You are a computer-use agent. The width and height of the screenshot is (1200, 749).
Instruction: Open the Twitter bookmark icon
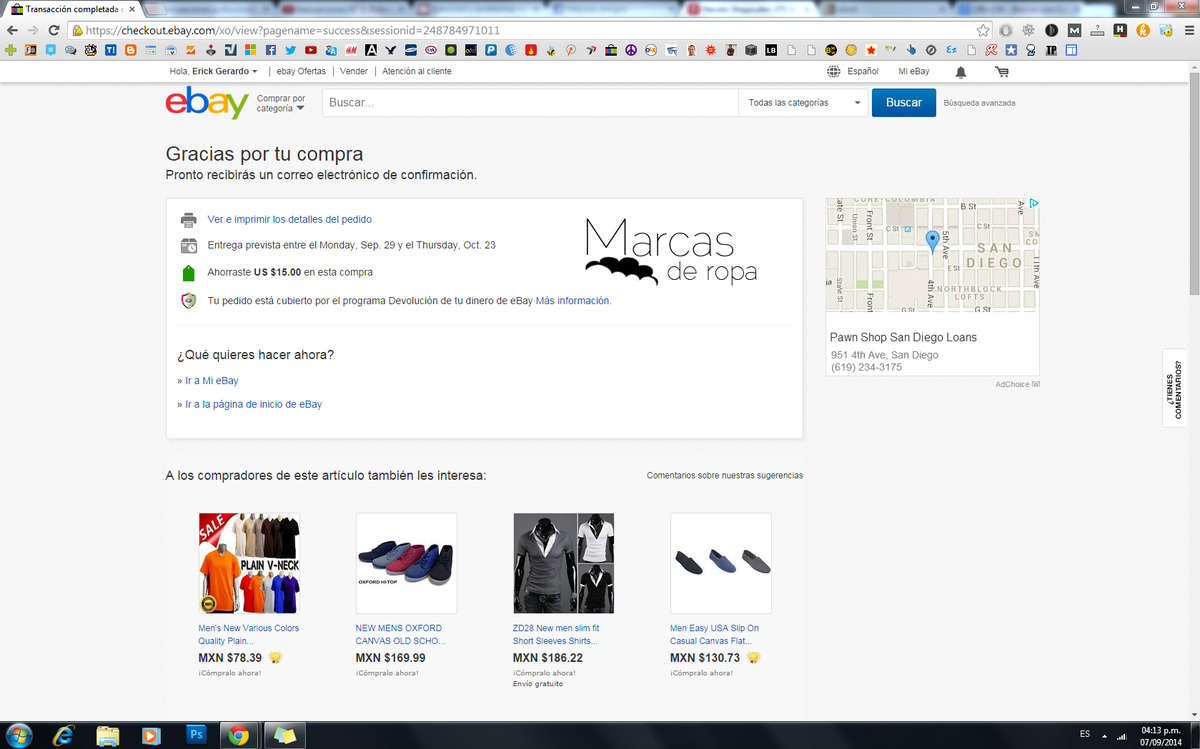point(290,49)
